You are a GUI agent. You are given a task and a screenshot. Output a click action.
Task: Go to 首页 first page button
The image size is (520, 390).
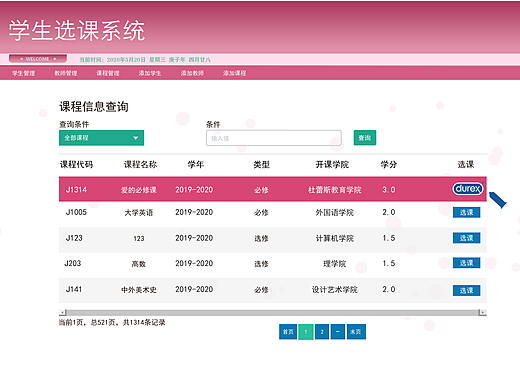click(x=288, y=332)
